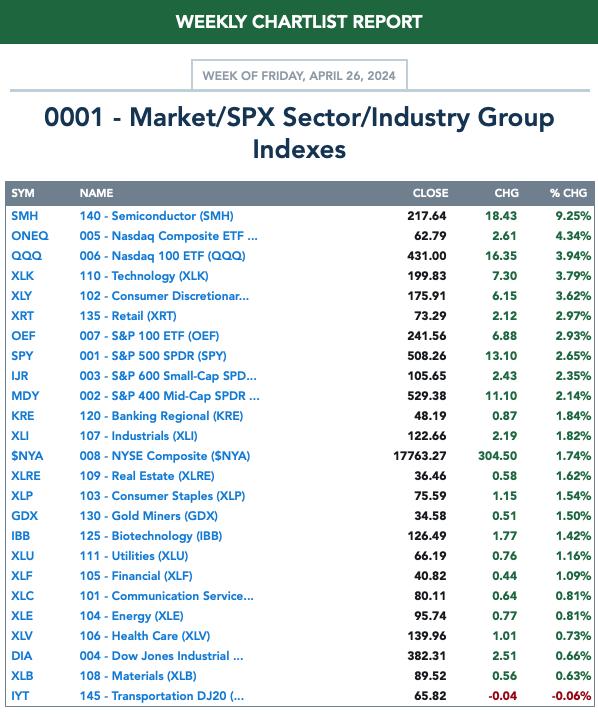Open 006 - Nasdaq 100 ETF (QQQ)
The height and width of the screenshot is (714, 598).
pyautogui.click(x=162, y=256)
